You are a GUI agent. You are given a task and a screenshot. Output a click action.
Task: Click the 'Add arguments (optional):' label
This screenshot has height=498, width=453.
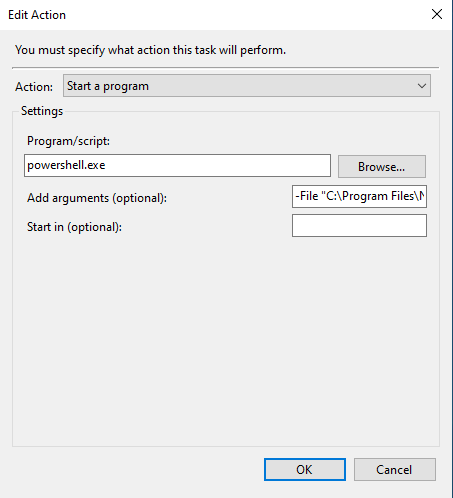click(97, 198)
